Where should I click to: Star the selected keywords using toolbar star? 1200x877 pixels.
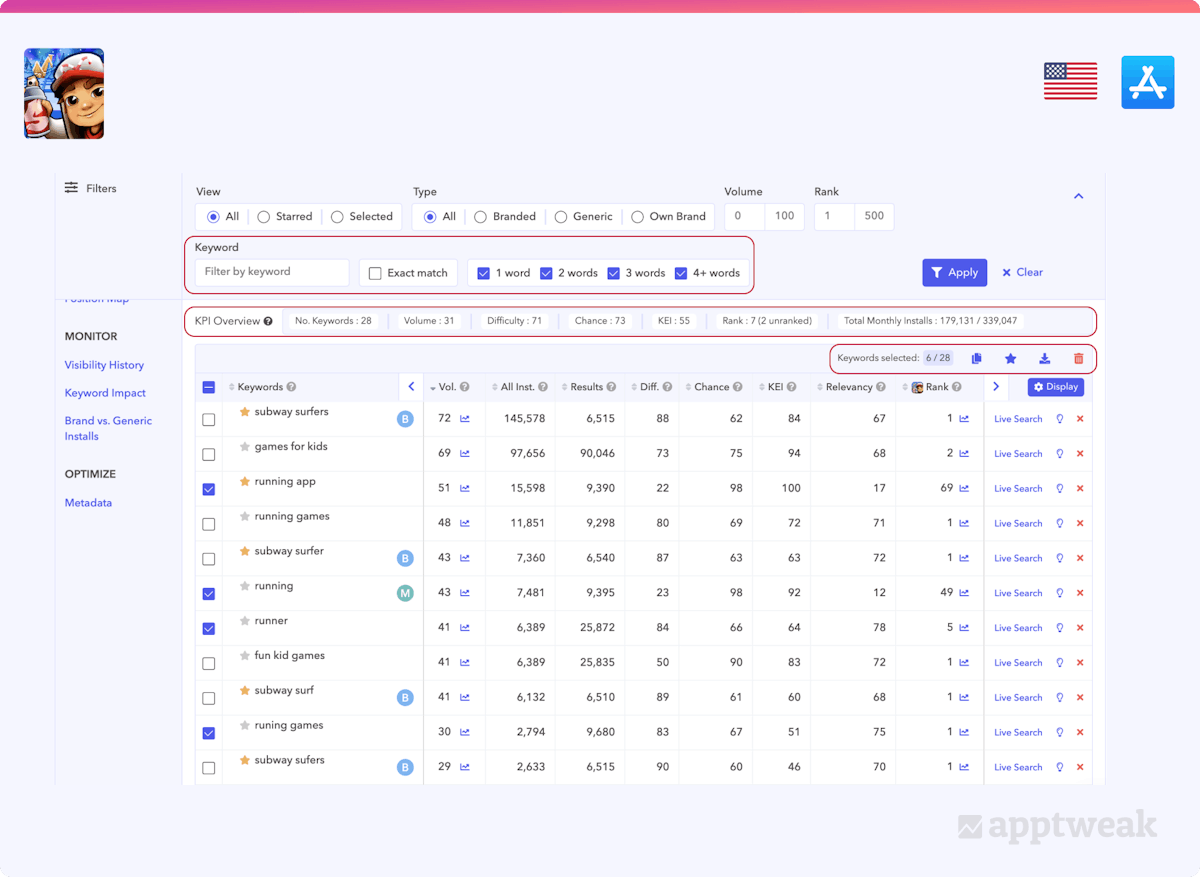[x=1010, y=358]
